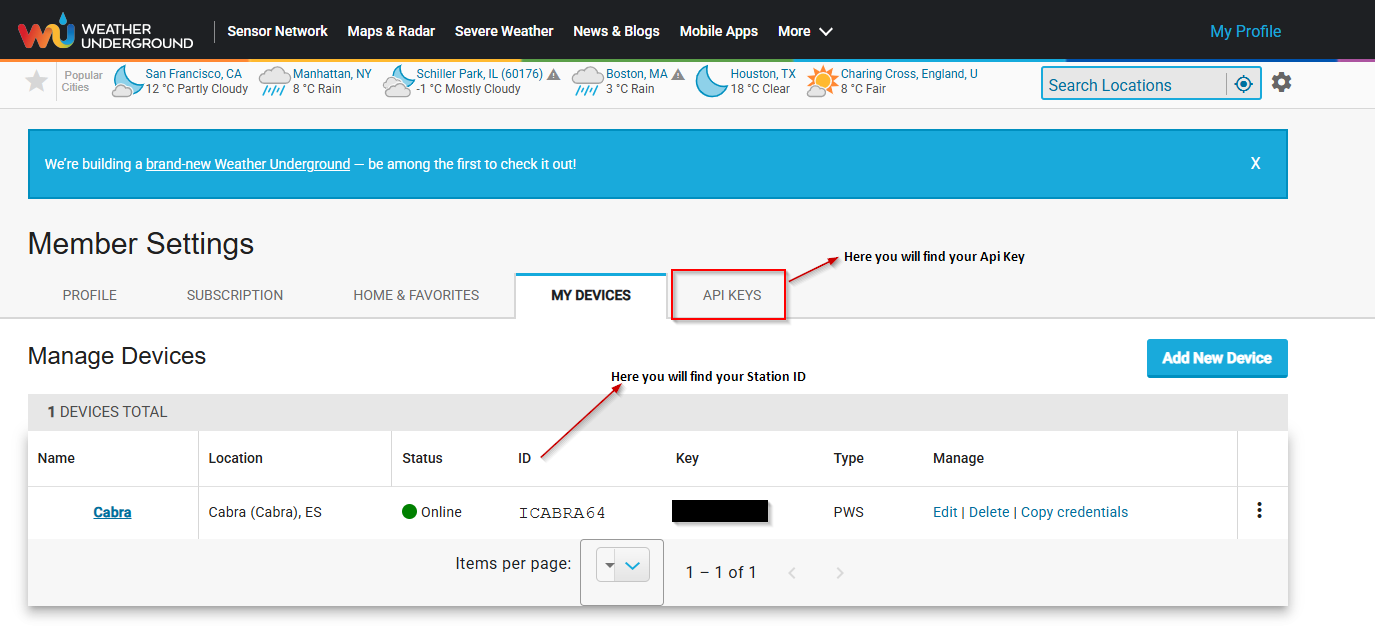1375x630 pixels.
Task: Click the Boston, MA city link
Action: click(637, 74)
